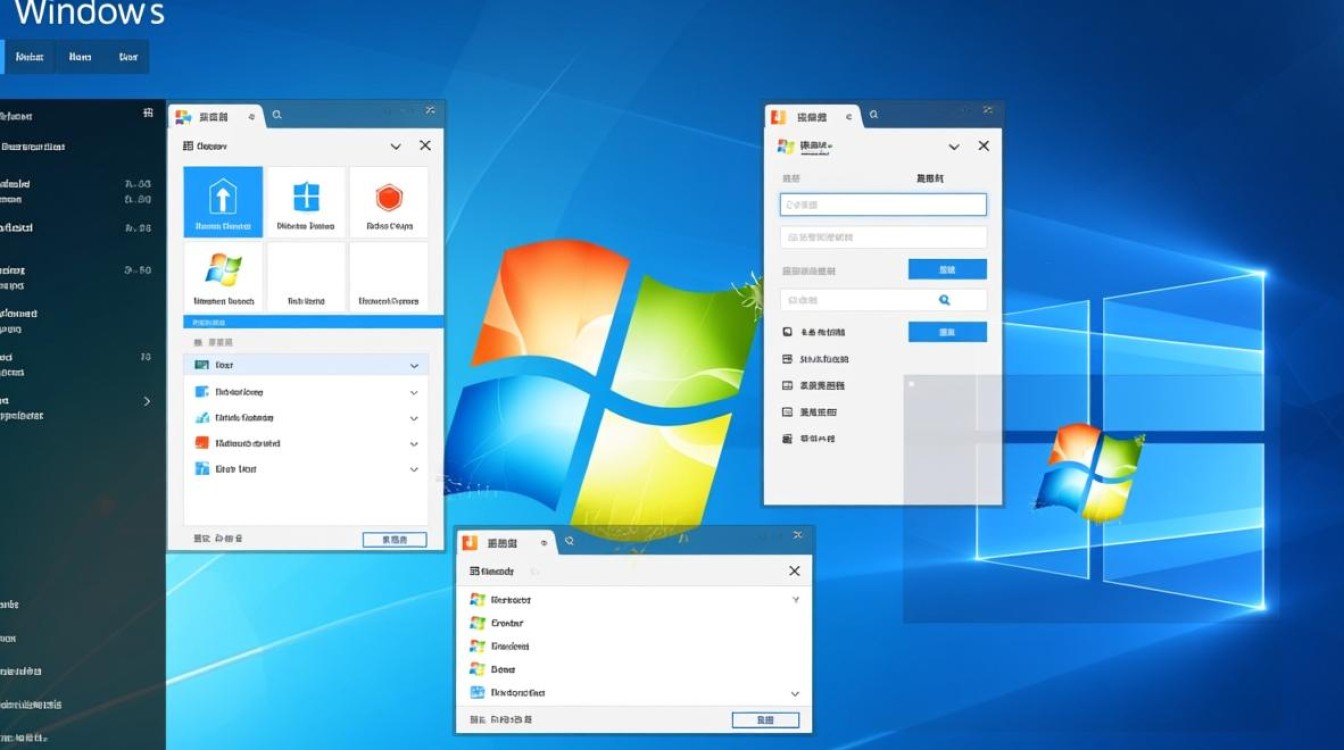Image resolution: width=1344 pixels, height=750 pixels.
Task: Select the Windows logo tile in the tool grid
Action: click(221, 275)
